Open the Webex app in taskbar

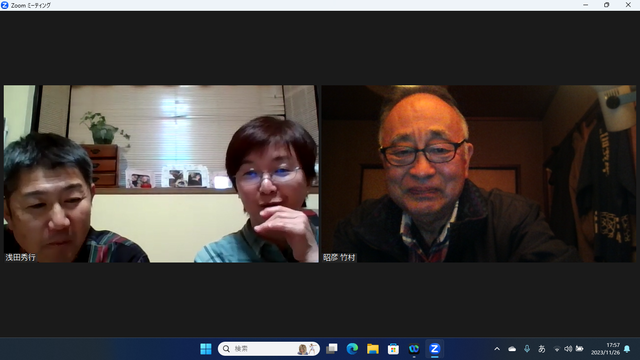click(414, 349)
